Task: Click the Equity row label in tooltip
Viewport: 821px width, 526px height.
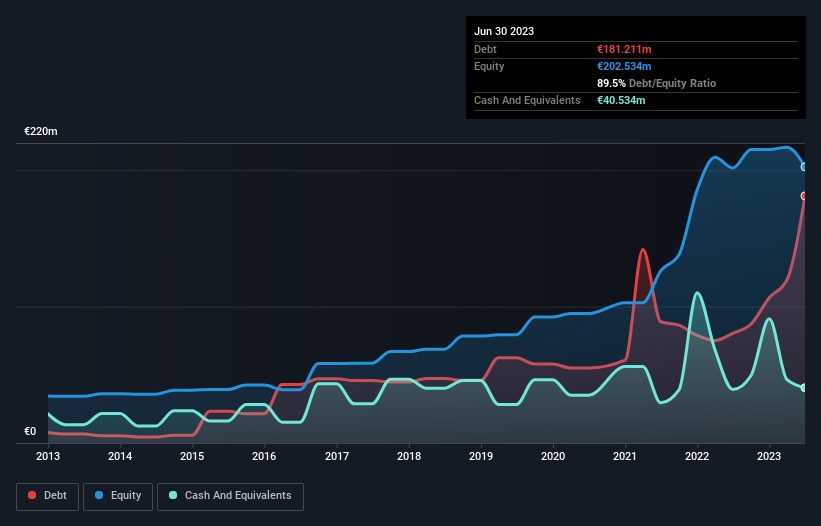Action: pyautogui.click(x=489, y=66)
